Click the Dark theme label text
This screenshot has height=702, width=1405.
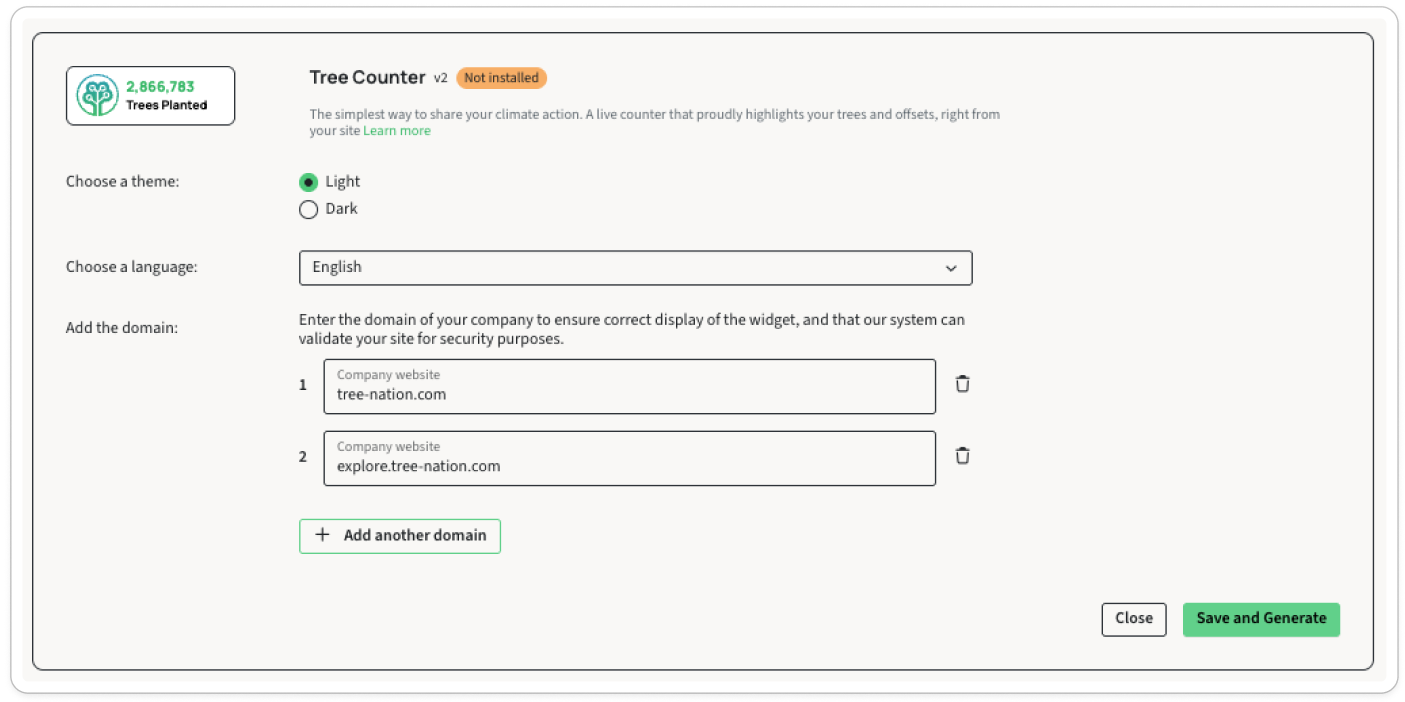point(341,209)
